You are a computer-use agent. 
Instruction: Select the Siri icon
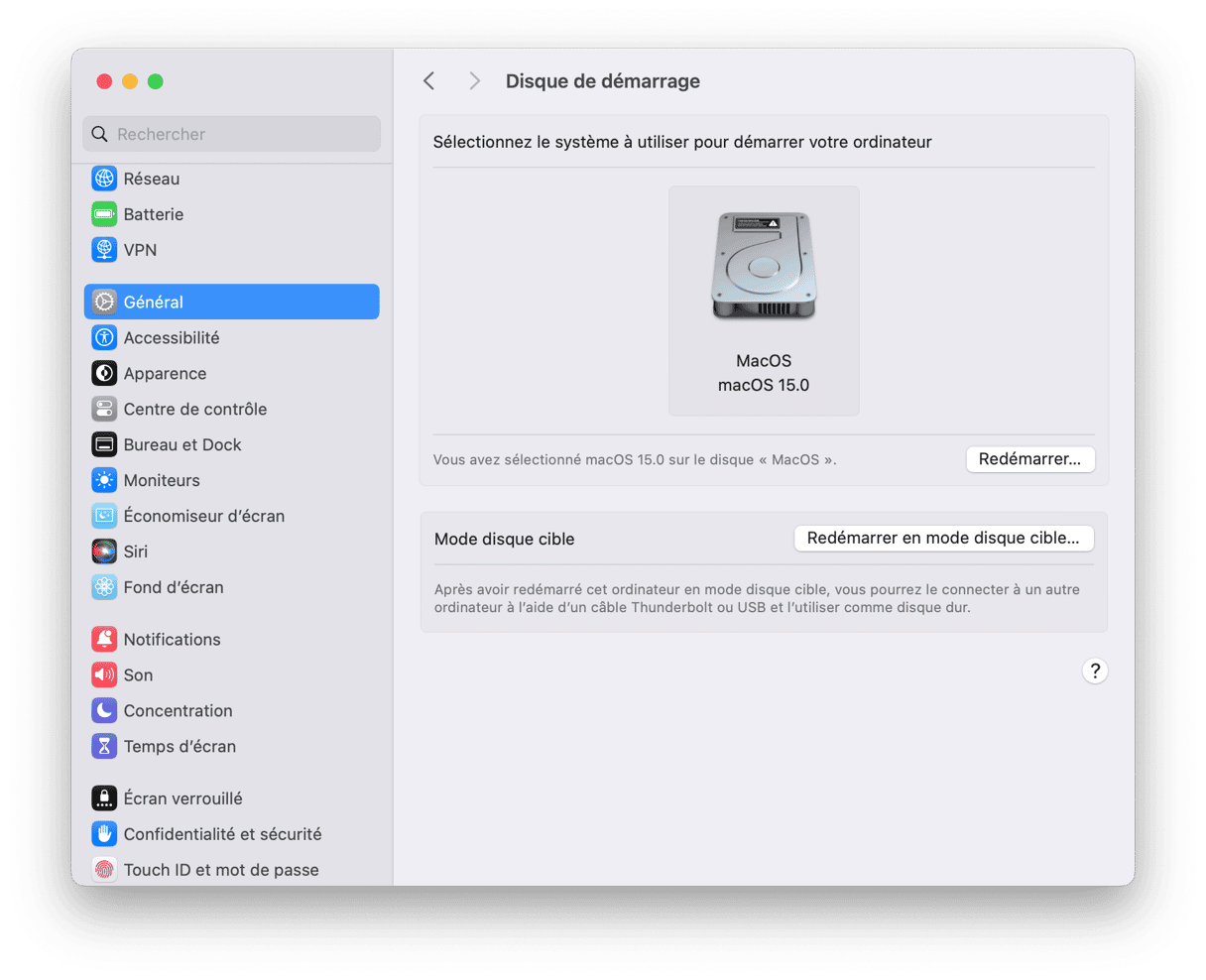104,551
